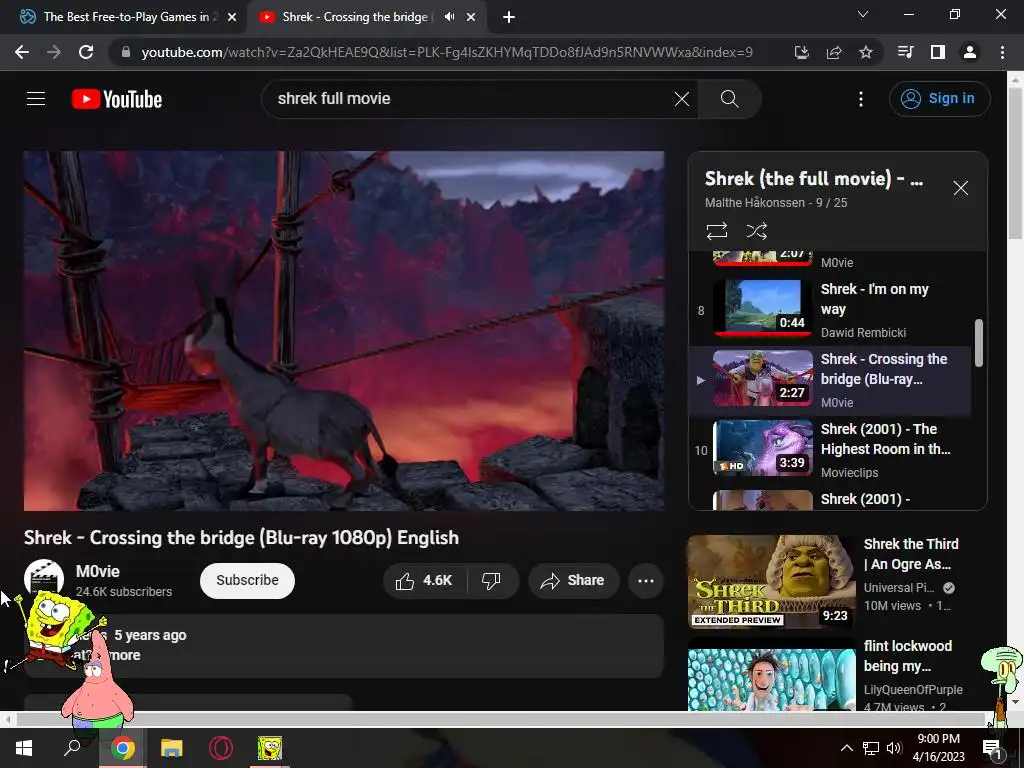Click the address bar URL
Screen dimensions: 1024x768
[447, 52]
